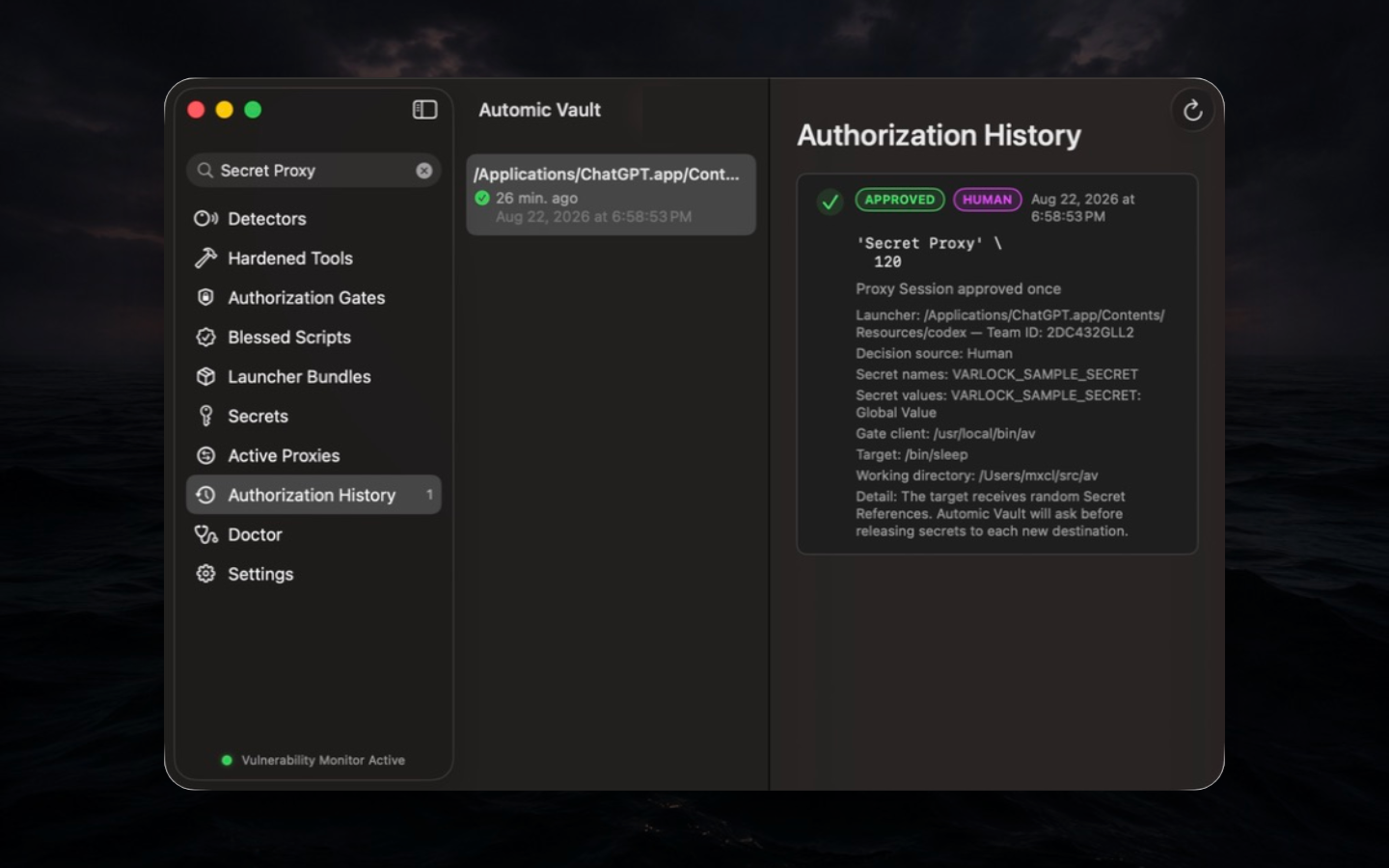The width and height of the screenshot is (1389, 868).
Task: Click the detail card date 'Aug 22, 2026 at 6:58:53 PM'
Action: pos(1082,207)
